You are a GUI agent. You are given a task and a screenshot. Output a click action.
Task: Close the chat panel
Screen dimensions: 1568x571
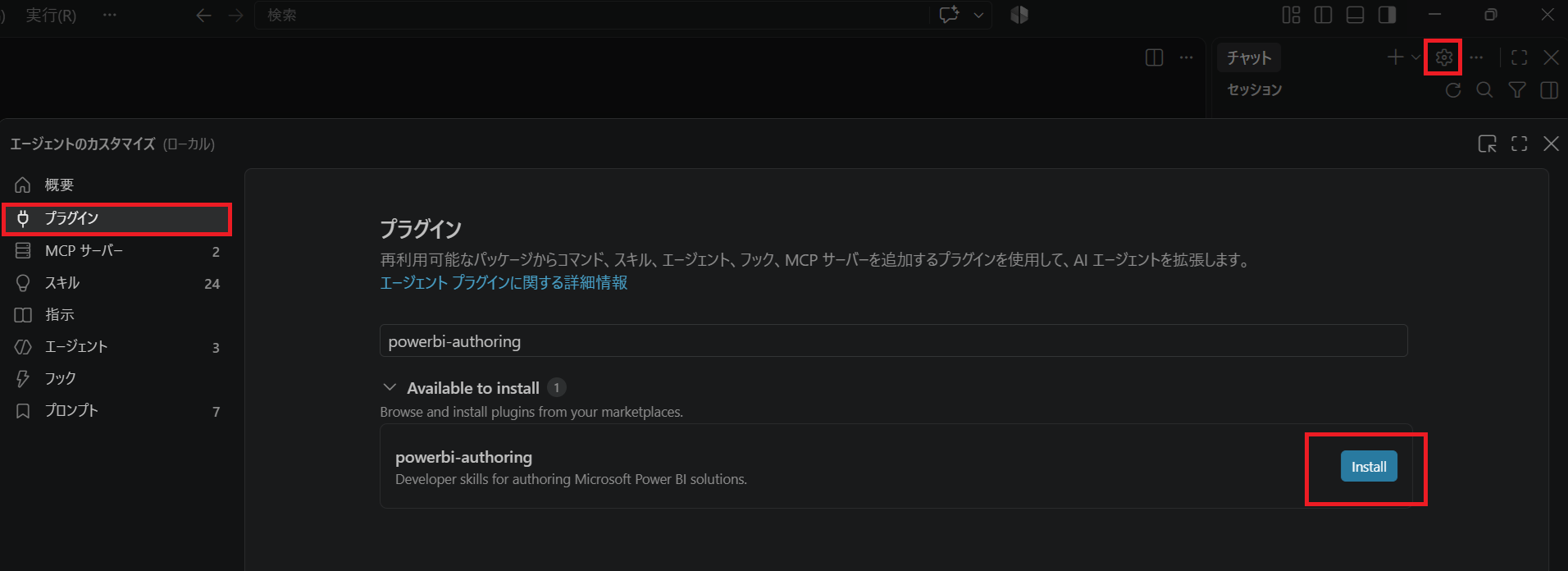pyautogui.click(x=1551, y=57)
